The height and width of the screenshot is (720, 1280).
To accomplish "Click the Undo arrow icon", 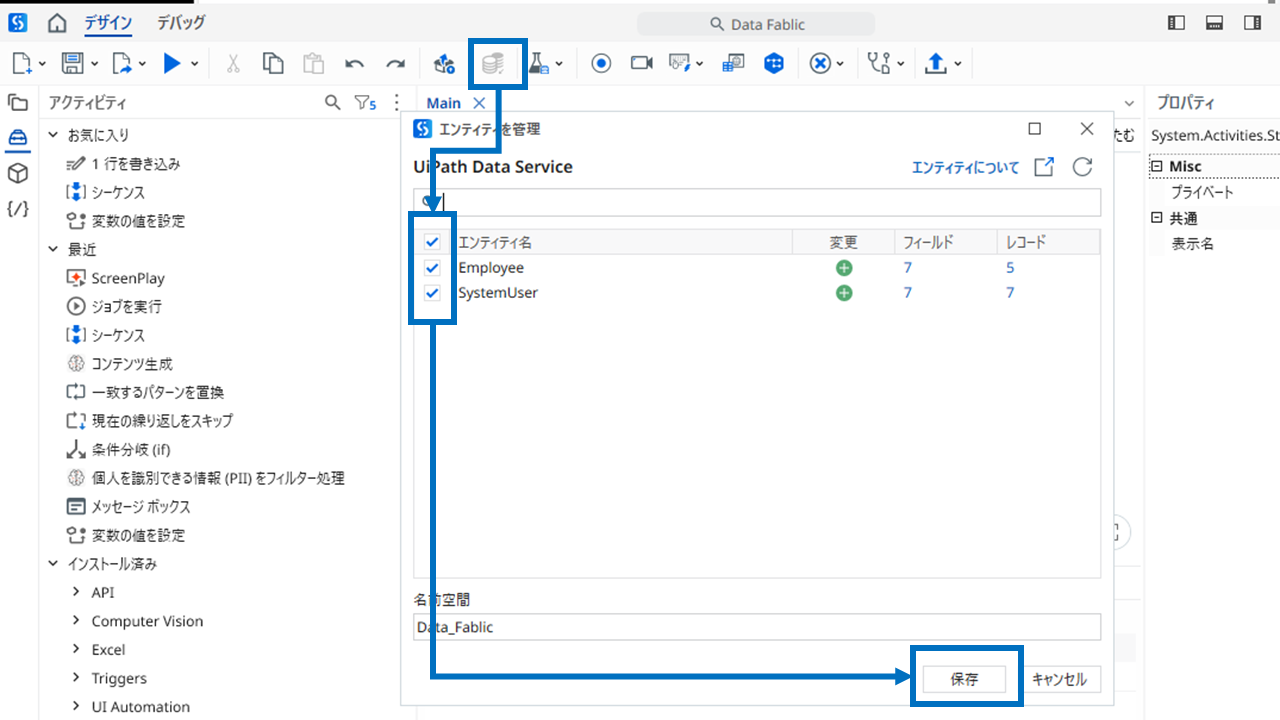I will coord(354,64).
